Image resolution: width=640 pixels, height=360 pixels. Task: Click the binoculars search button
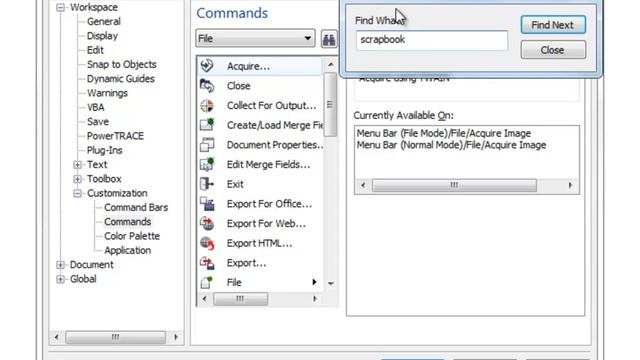coord(329,39)
